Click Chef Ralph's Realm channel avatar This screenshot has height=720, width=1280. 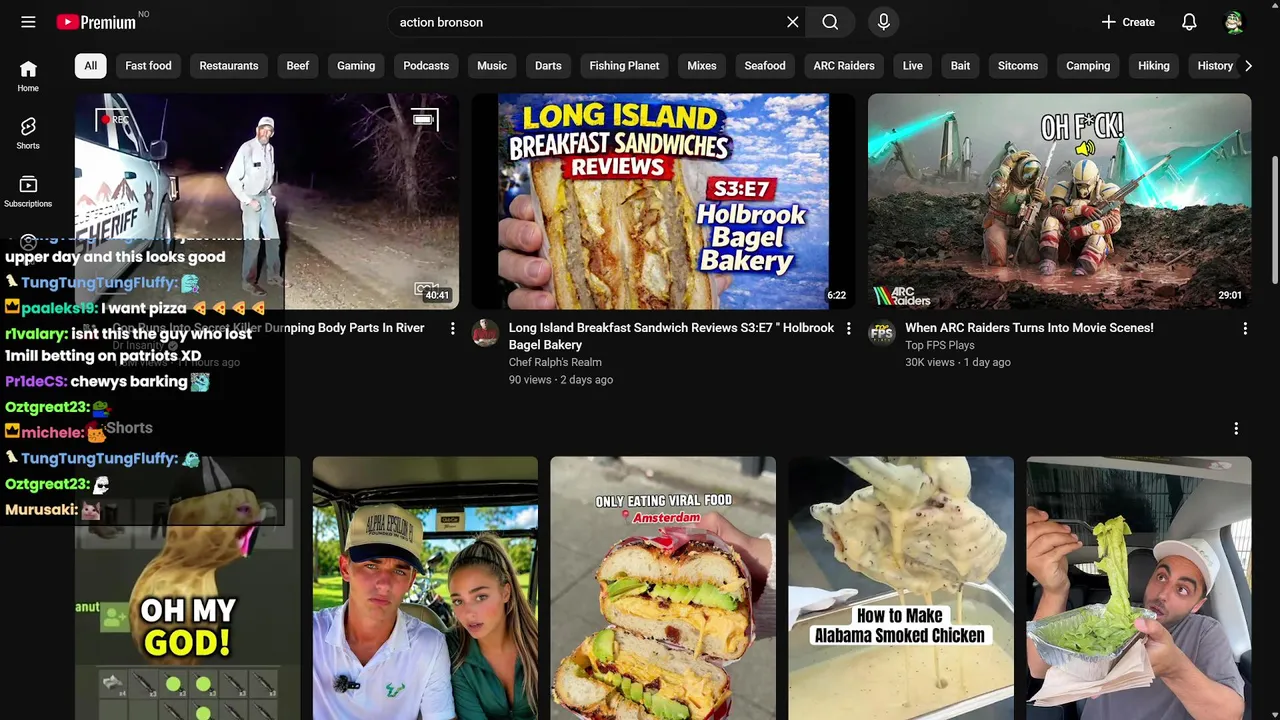pyautogui.click(x=485, y=333)
